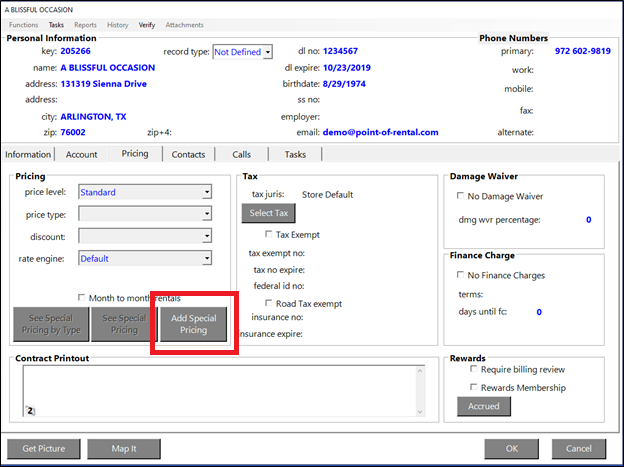Enable the Rewards Membership checkbox
The height and width of the screenshot is (467, 624).
coord(473,388)
